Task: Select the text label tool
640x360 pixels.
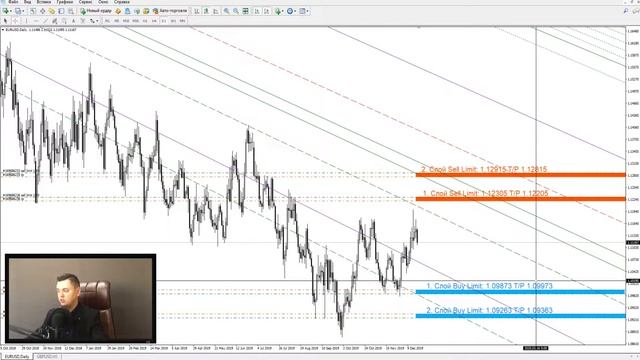Action: click(83, 20)
